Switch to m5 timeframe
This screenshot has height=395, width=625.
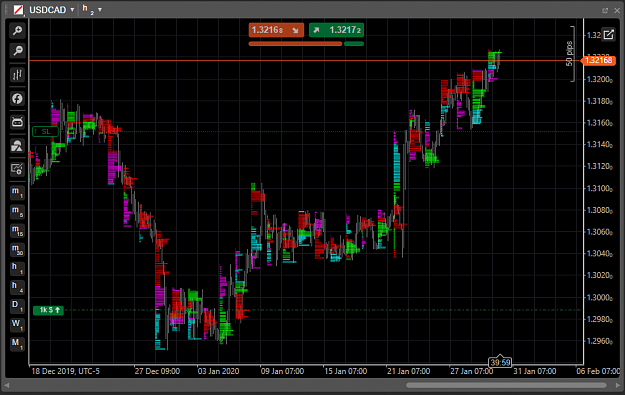pos(17,212)
